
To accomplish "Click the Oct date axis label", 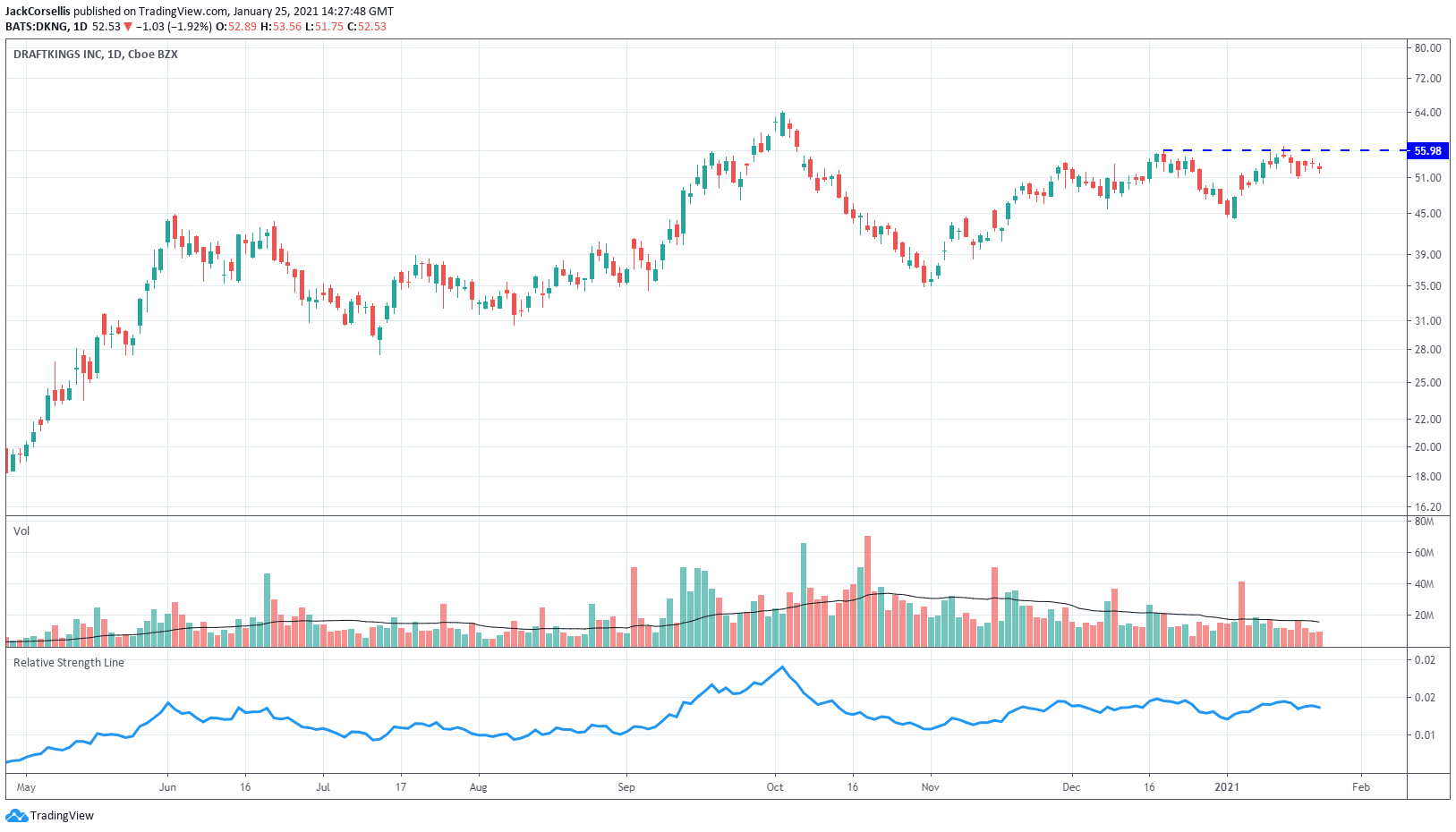I will coord(775,788).
